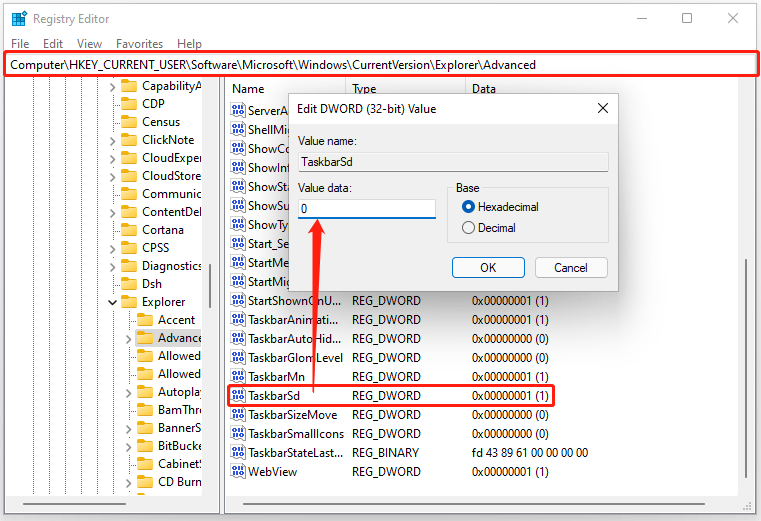The image size is (761, 521).
Task: Click the TaskbarSizeMove value icon
Action: pos(238,415)
